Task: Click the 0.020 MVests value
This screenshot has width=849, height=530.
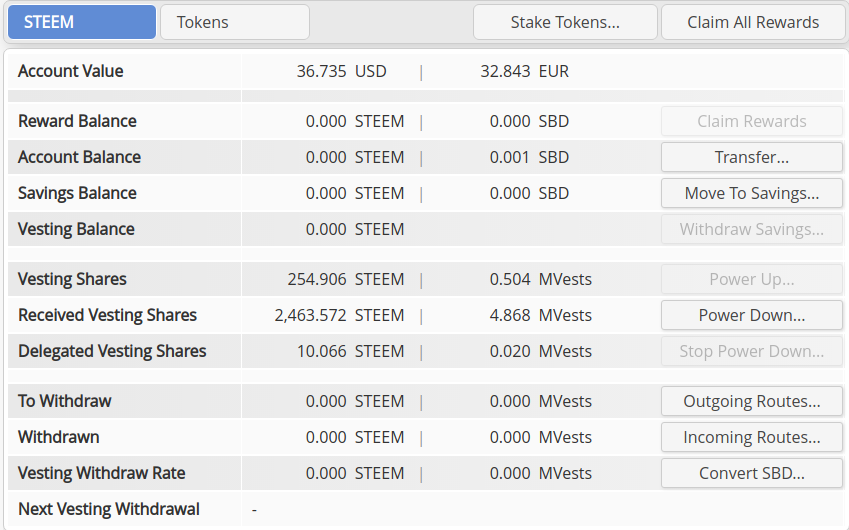Action: pyautogui.click(x=540, y=351)
